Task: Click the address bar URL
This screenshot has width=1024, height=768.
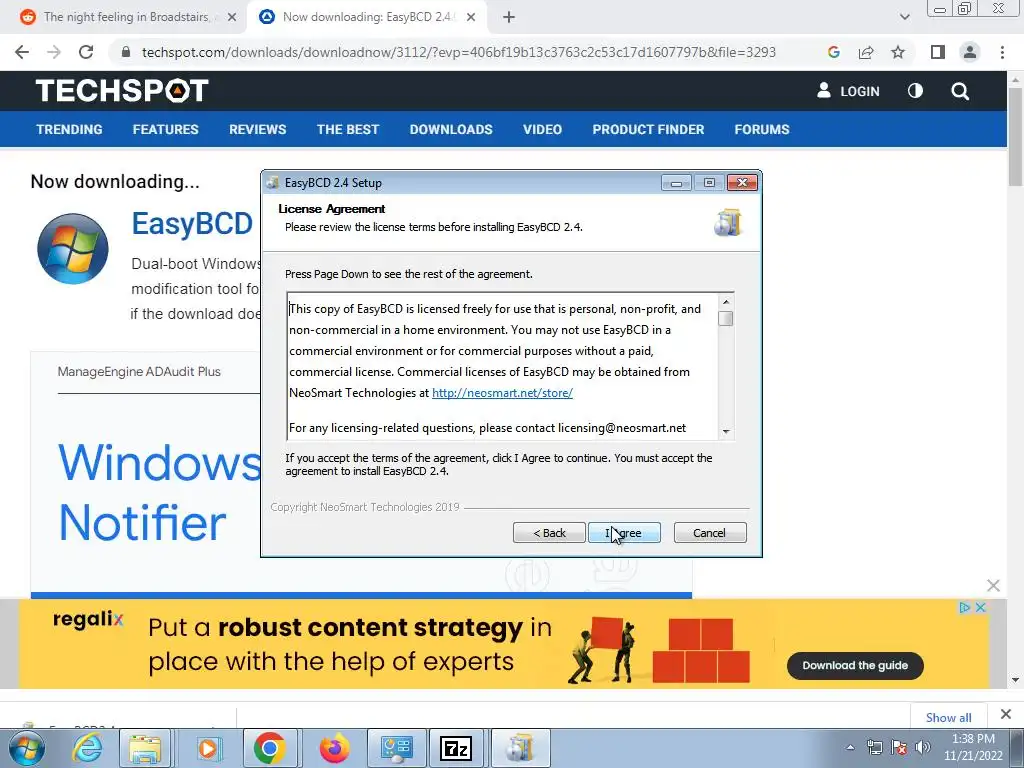Action: tap(458, 52)
